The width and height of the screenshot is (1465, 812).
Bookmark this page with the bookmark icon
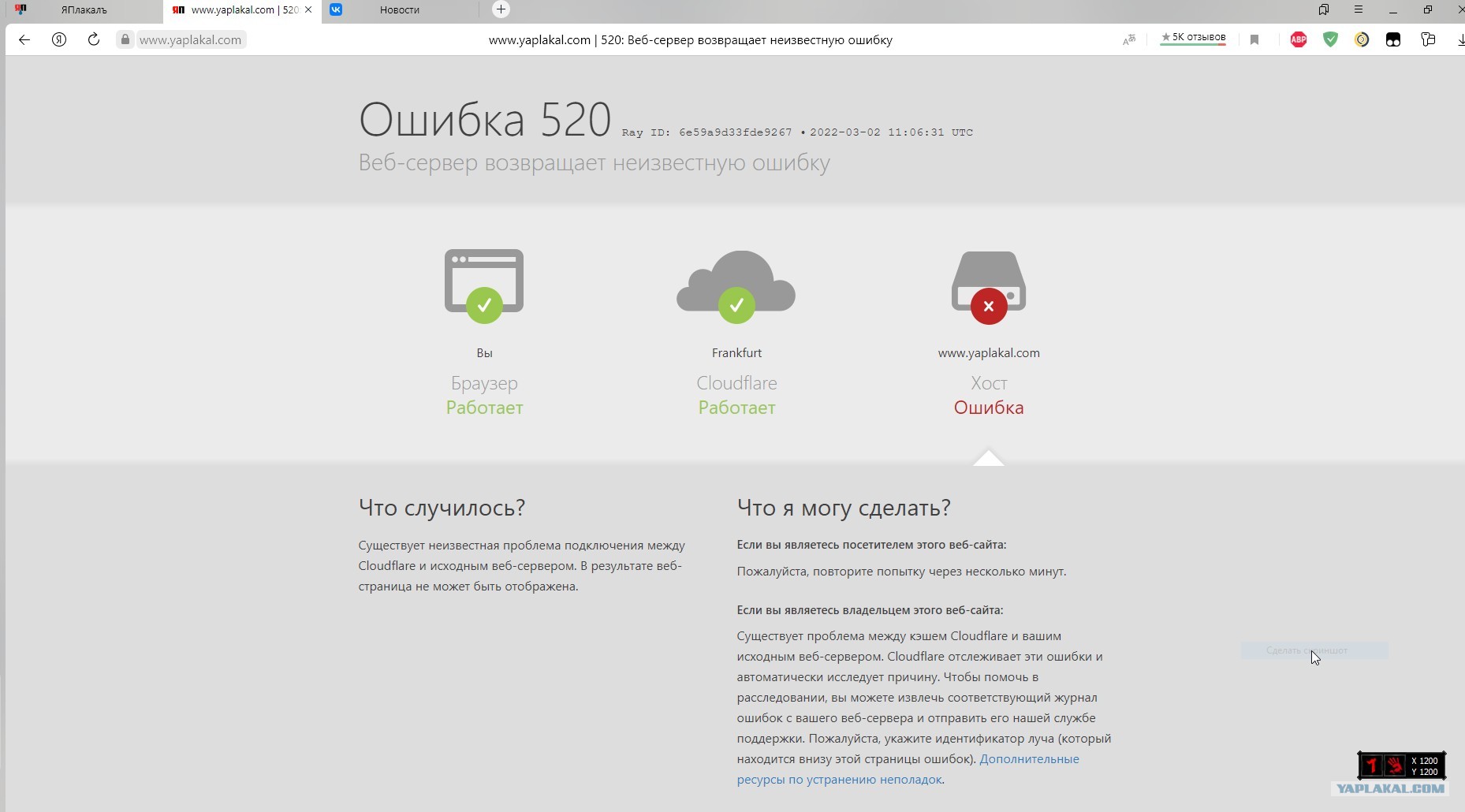1254,39
